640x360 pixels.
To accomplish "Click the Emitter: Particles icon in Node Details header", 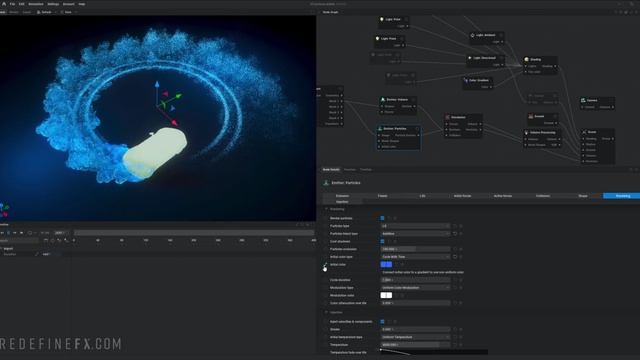I will [x=326, y=183].
